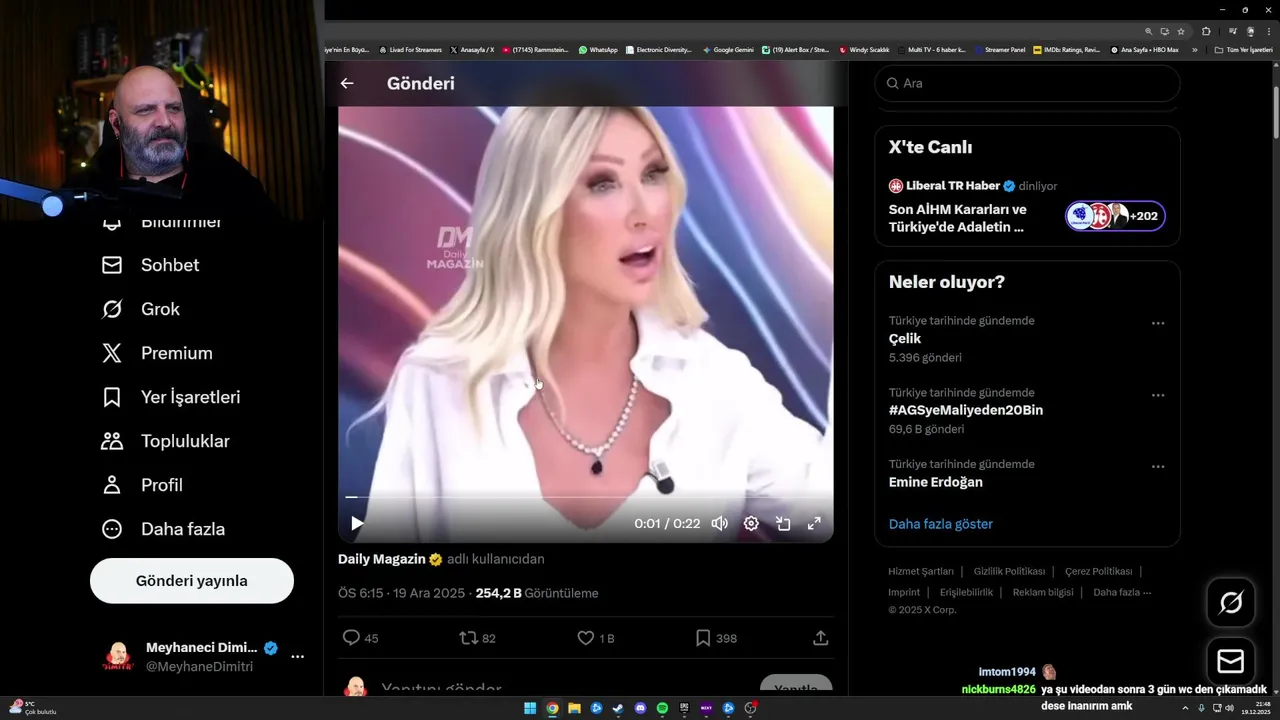This screenshot has height=720, width=1280.
Task: Click the Gönderi yayınla button
Action: [192, 581]
